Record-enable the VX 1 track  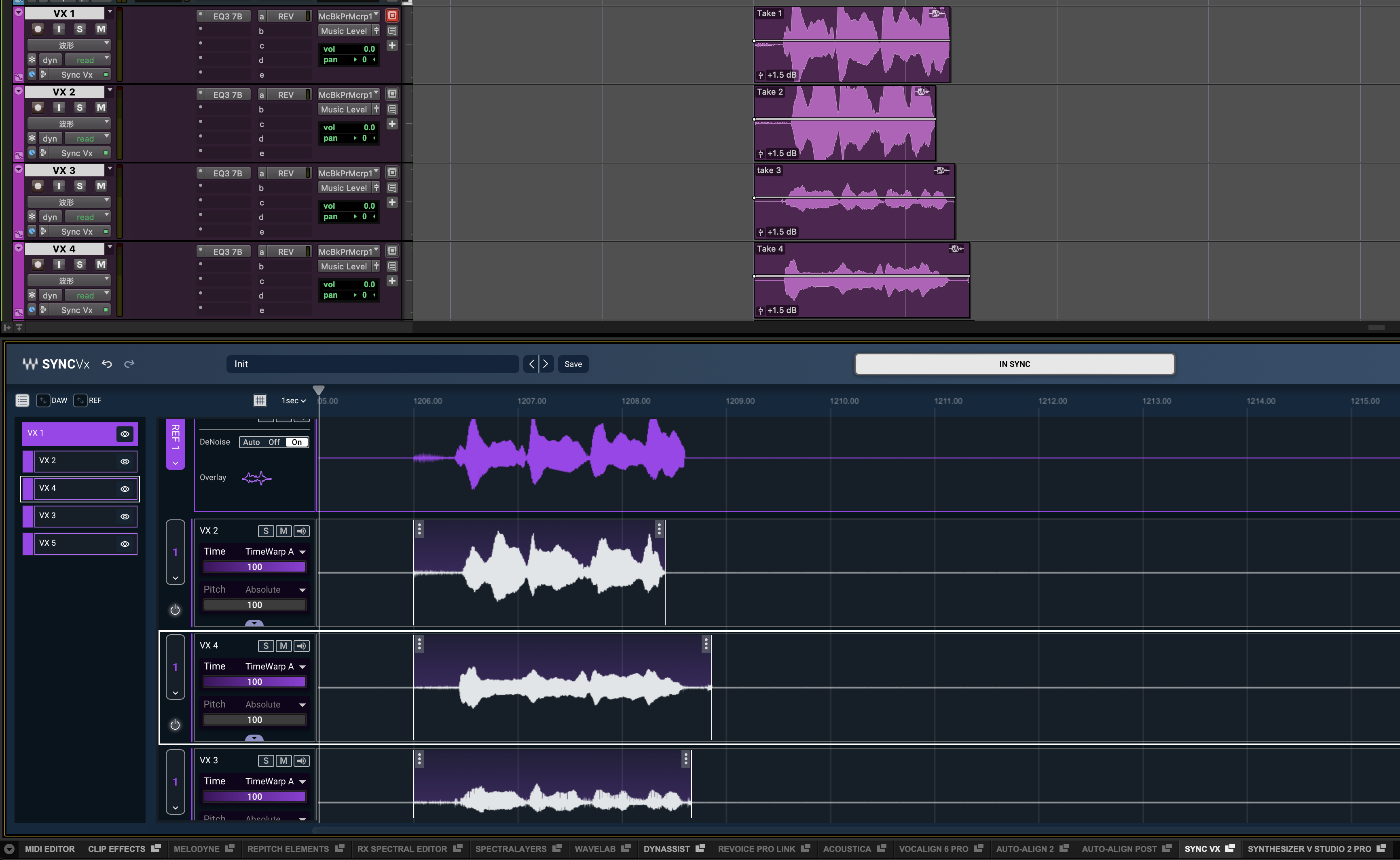coord(38,29)
